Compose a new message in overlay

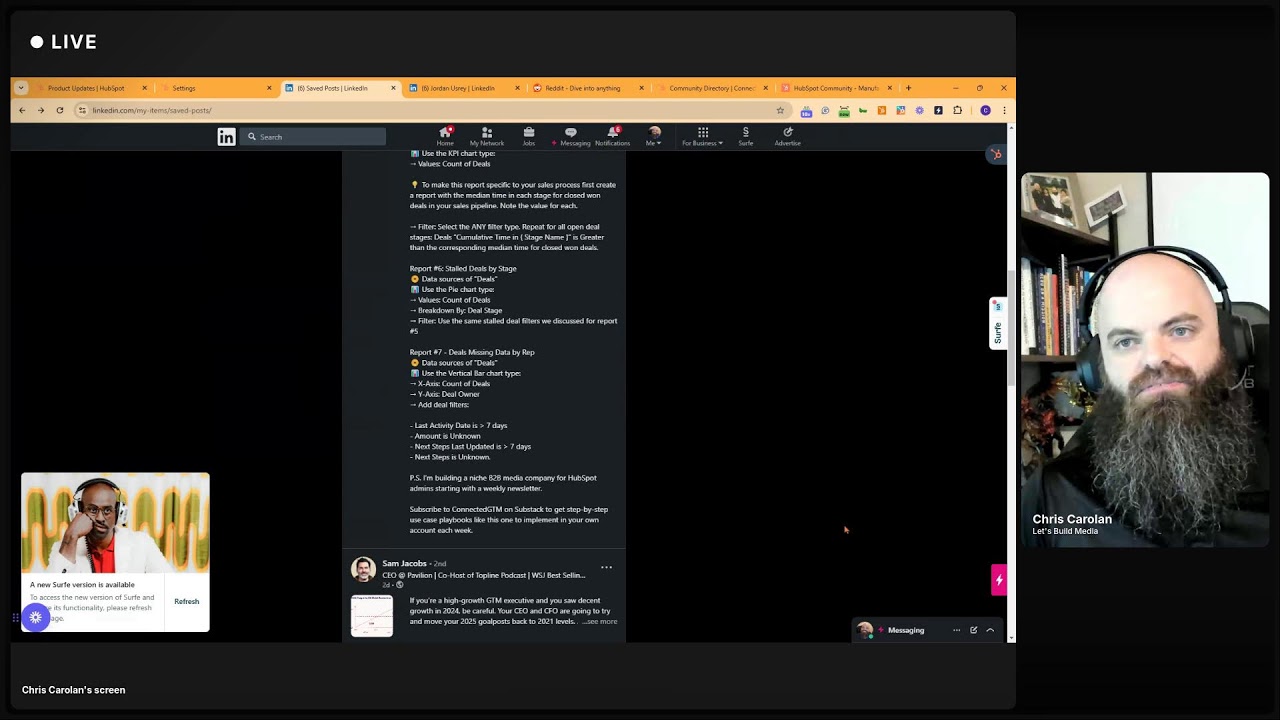click(973, 630)
